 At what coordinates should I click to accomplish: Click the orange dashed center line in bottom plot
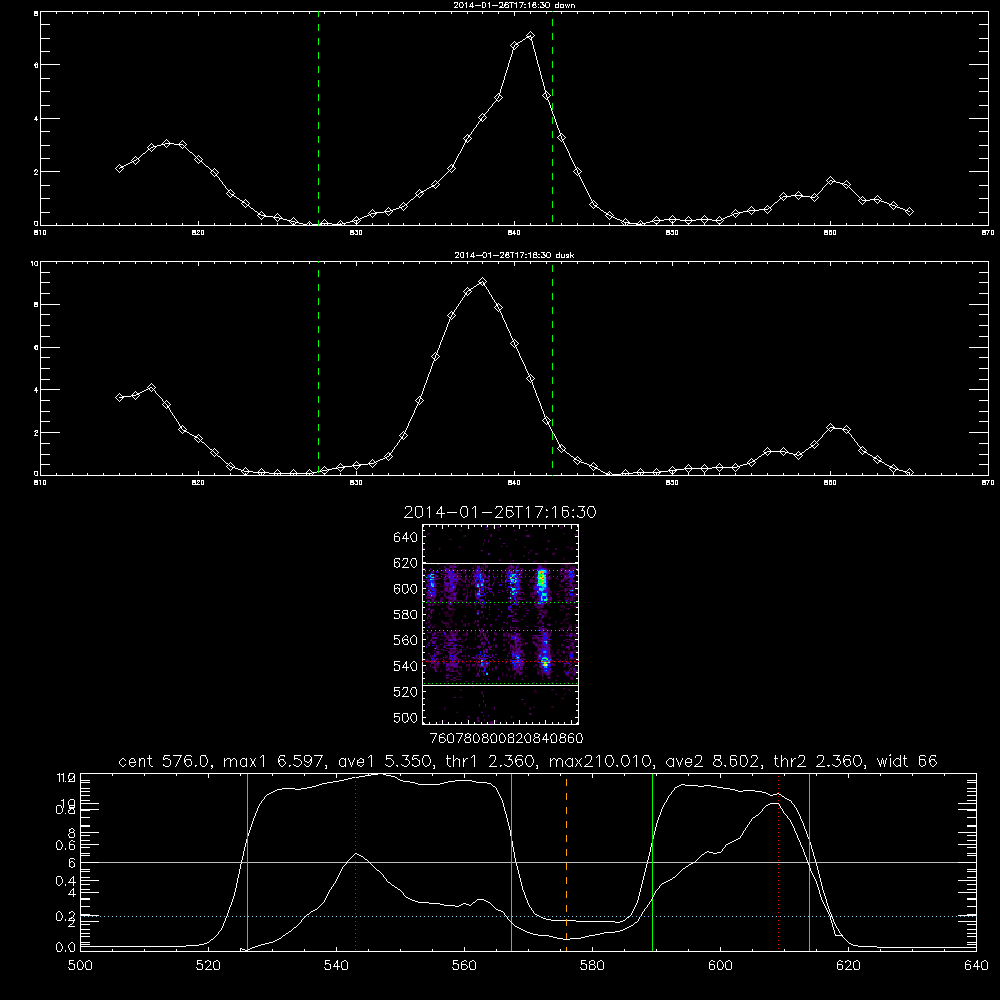pyautogui.click(x=566, y=861)
